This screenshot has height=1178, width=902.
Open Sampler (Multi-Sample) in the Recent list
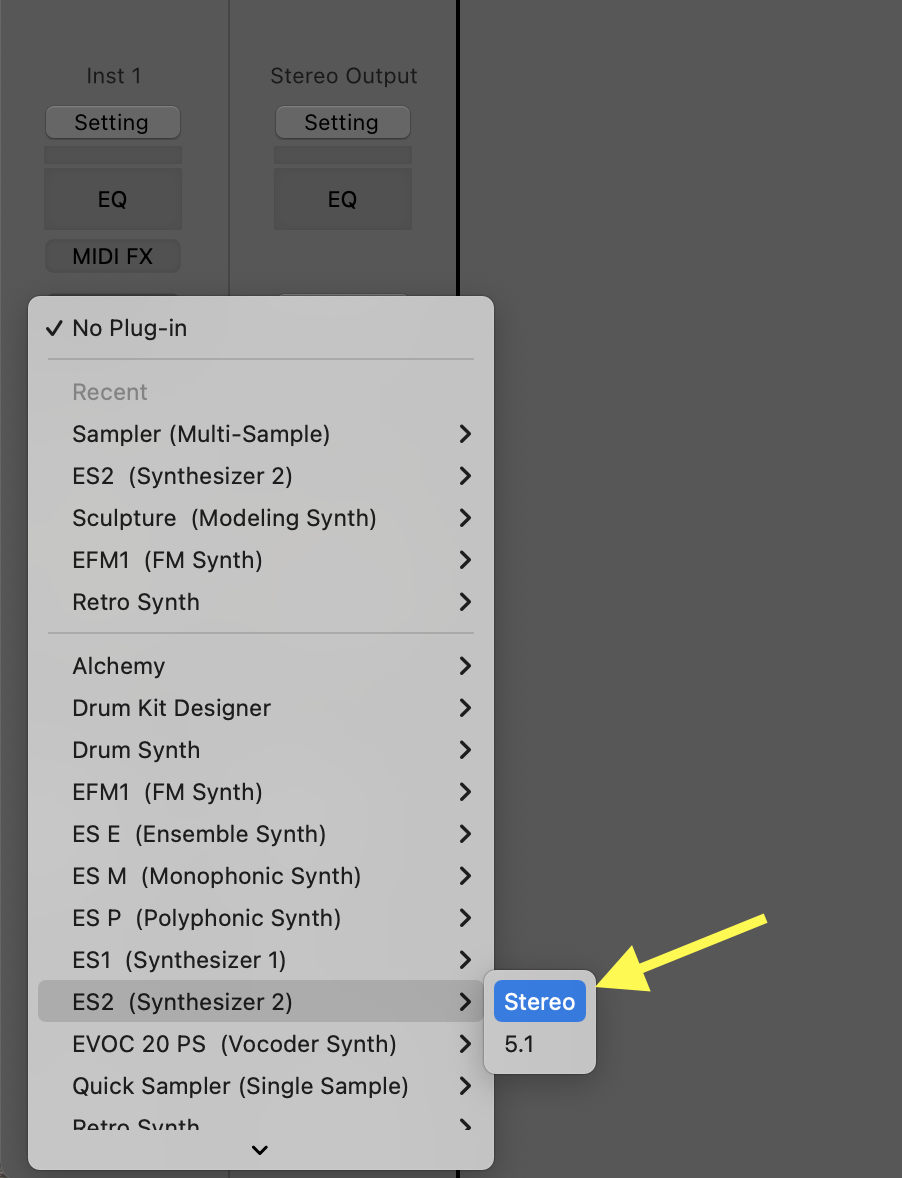point(201,434)
